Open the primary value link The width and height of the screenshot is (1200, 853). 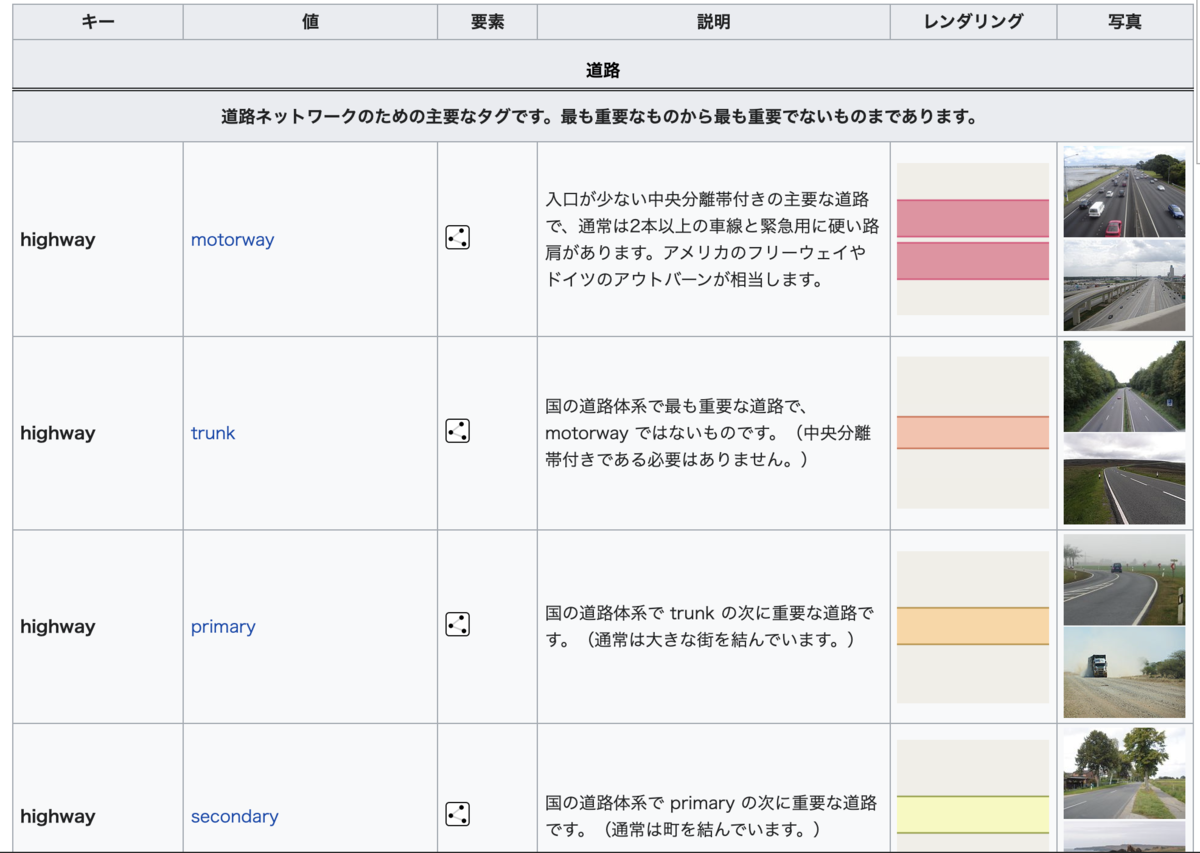[x=223, y=627]
